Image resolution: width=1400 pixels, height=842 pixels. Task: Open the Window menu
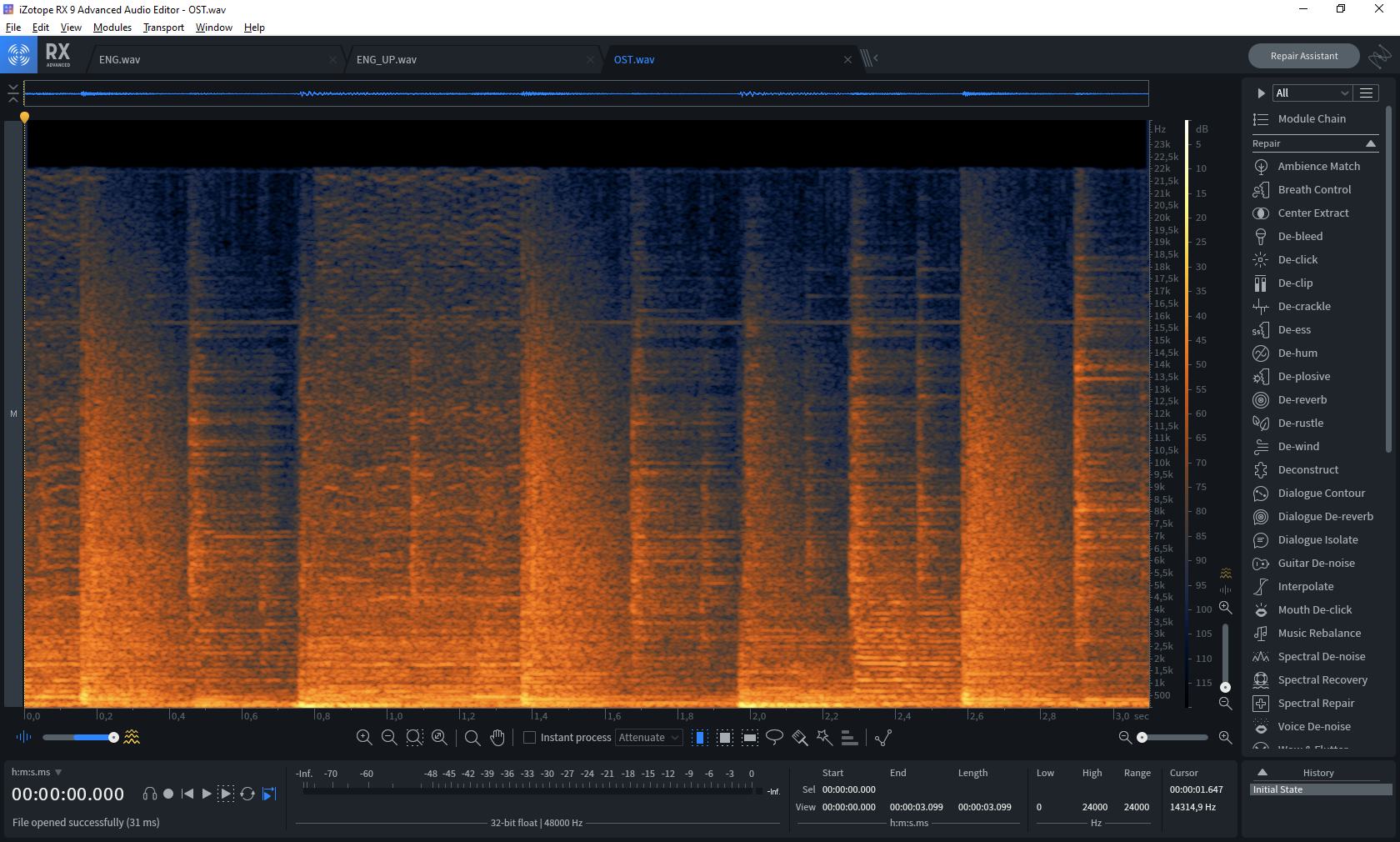pos(214,28)
